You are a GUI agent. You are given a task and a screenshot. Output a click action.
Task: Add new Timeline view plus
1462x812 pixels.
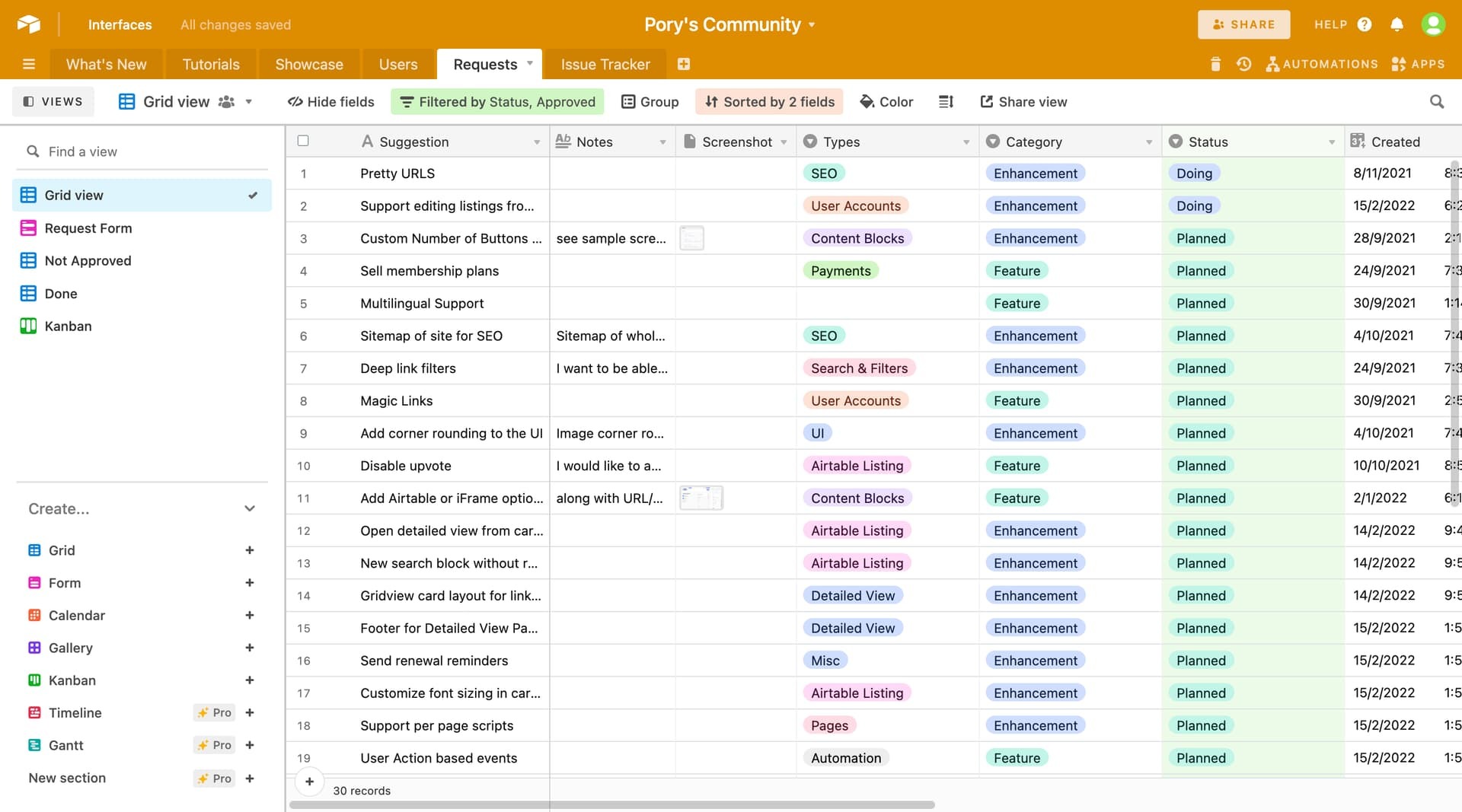pos(250,713)
